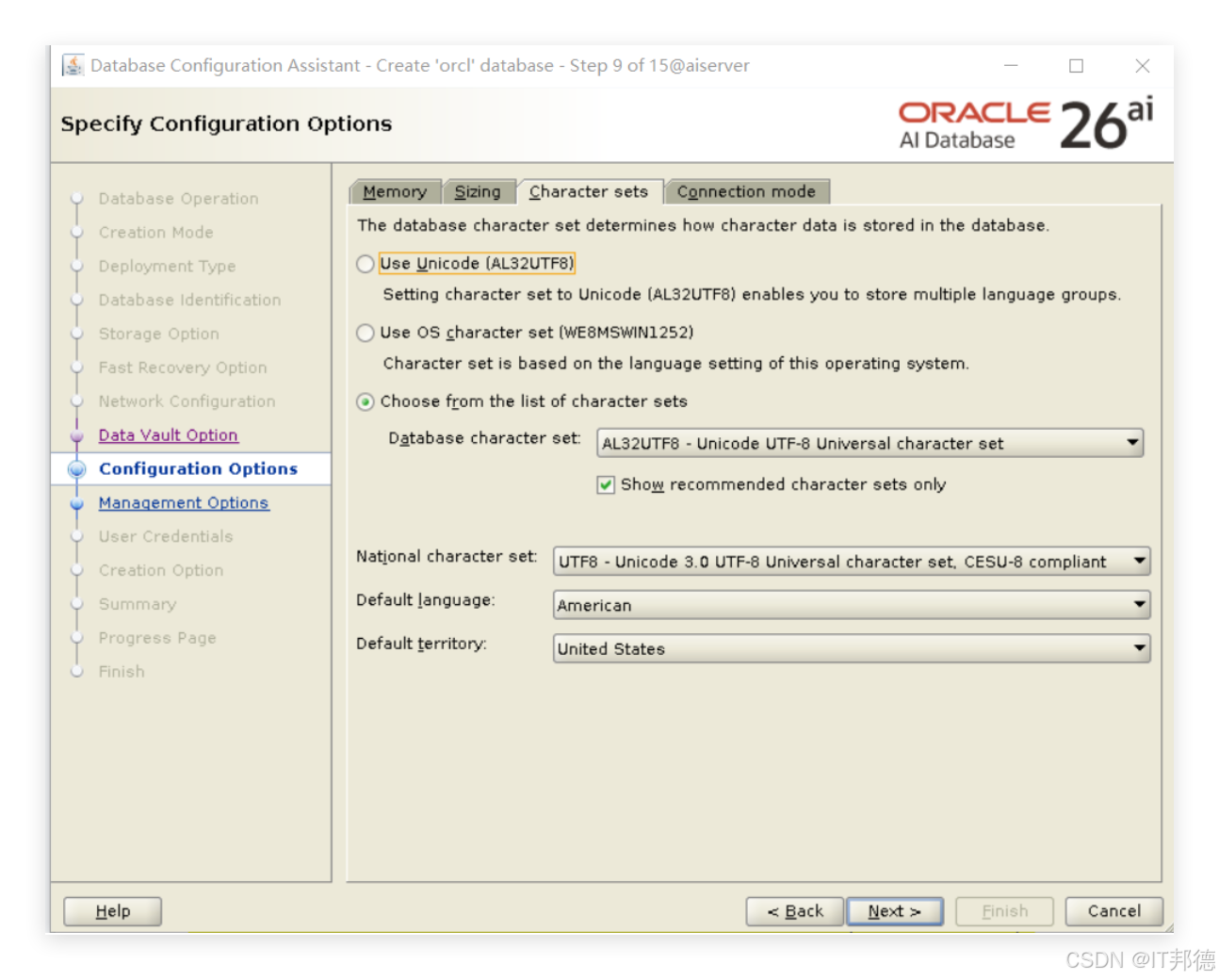Toggle Show recommended character sets only checkbox

click(x=606, y=484)
